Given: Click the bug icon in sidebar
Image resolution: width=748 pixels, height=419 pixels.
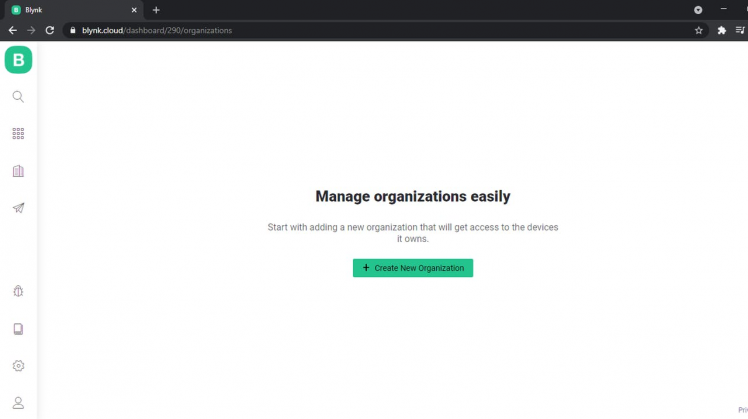Looking at the screenshot, I should 18,291.
